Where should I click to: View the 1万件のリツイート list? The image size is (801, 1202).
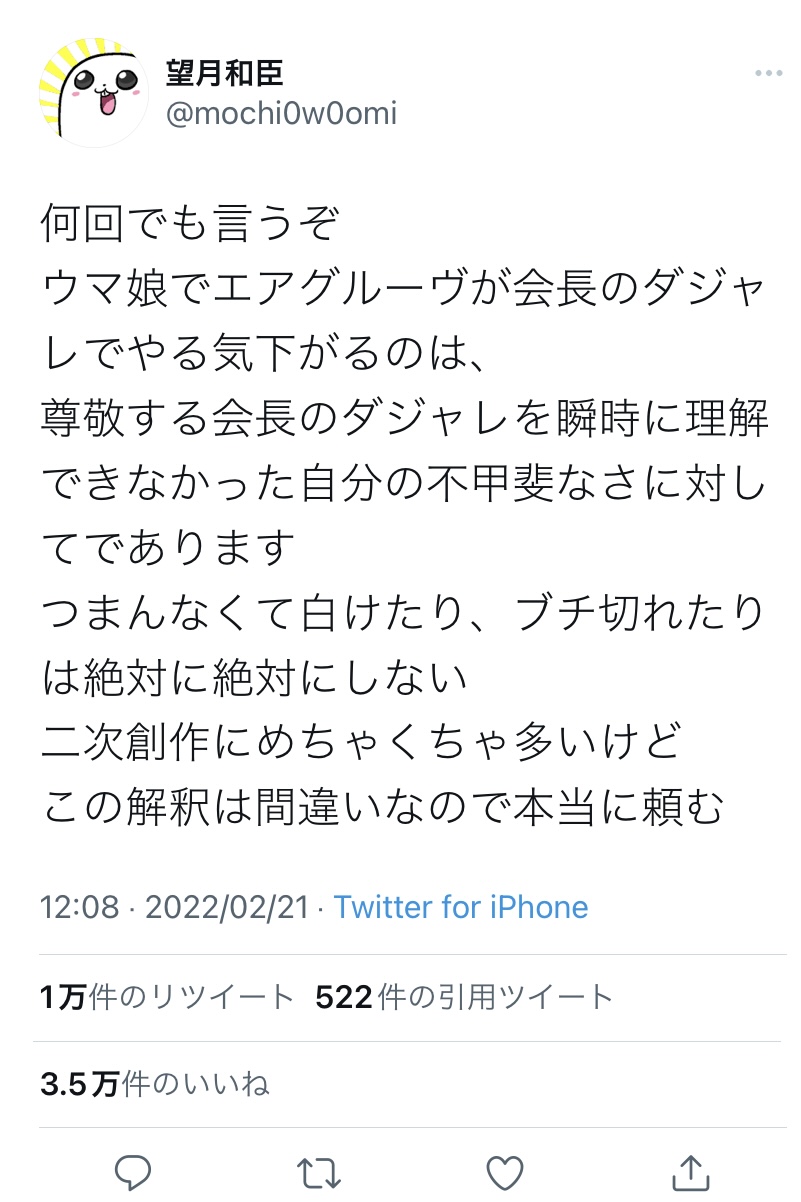point(167,997)
